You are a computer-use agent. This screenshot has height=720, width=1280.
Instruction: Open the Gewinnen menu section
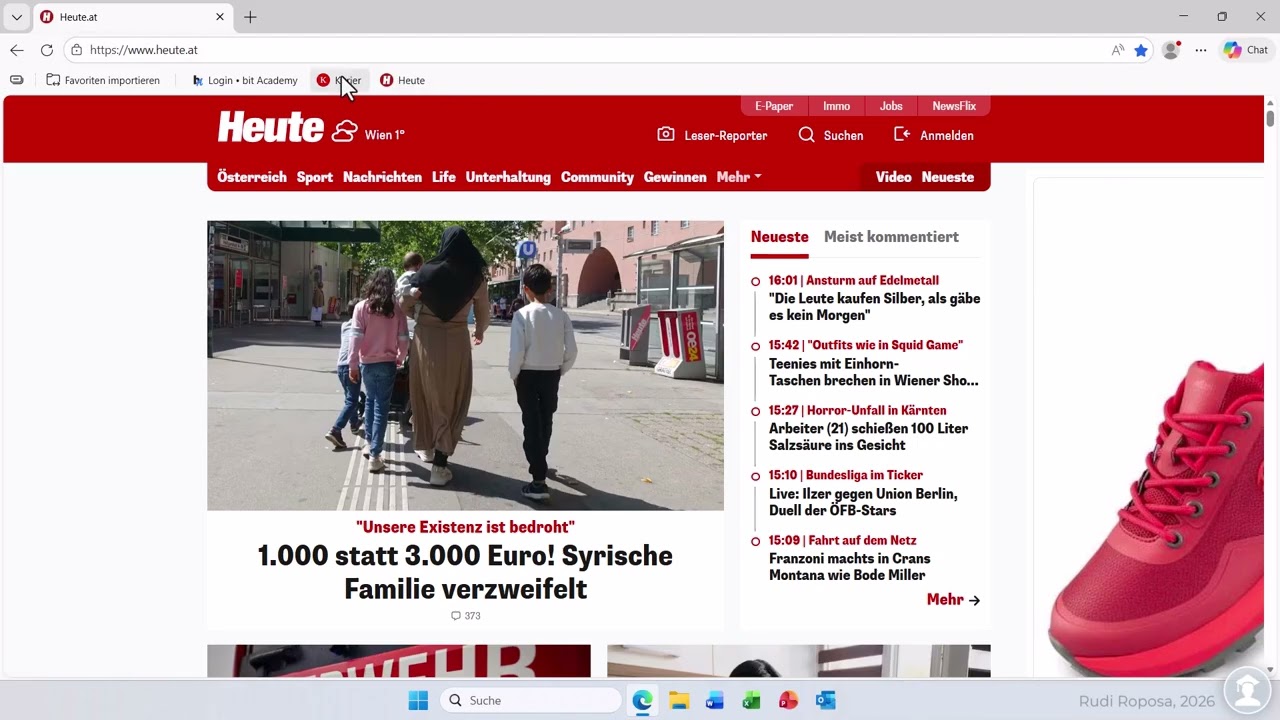tap(675, 177)
